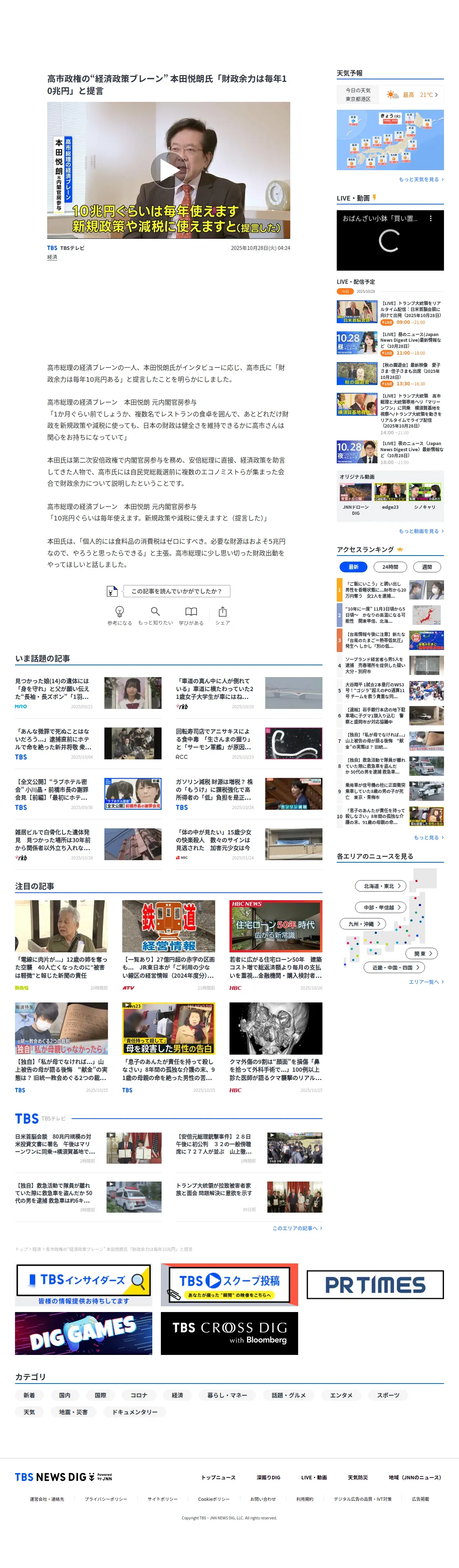Open edge23 original video thumbnail
This screenshot has width=459, height=1568.
pos(390,492)
